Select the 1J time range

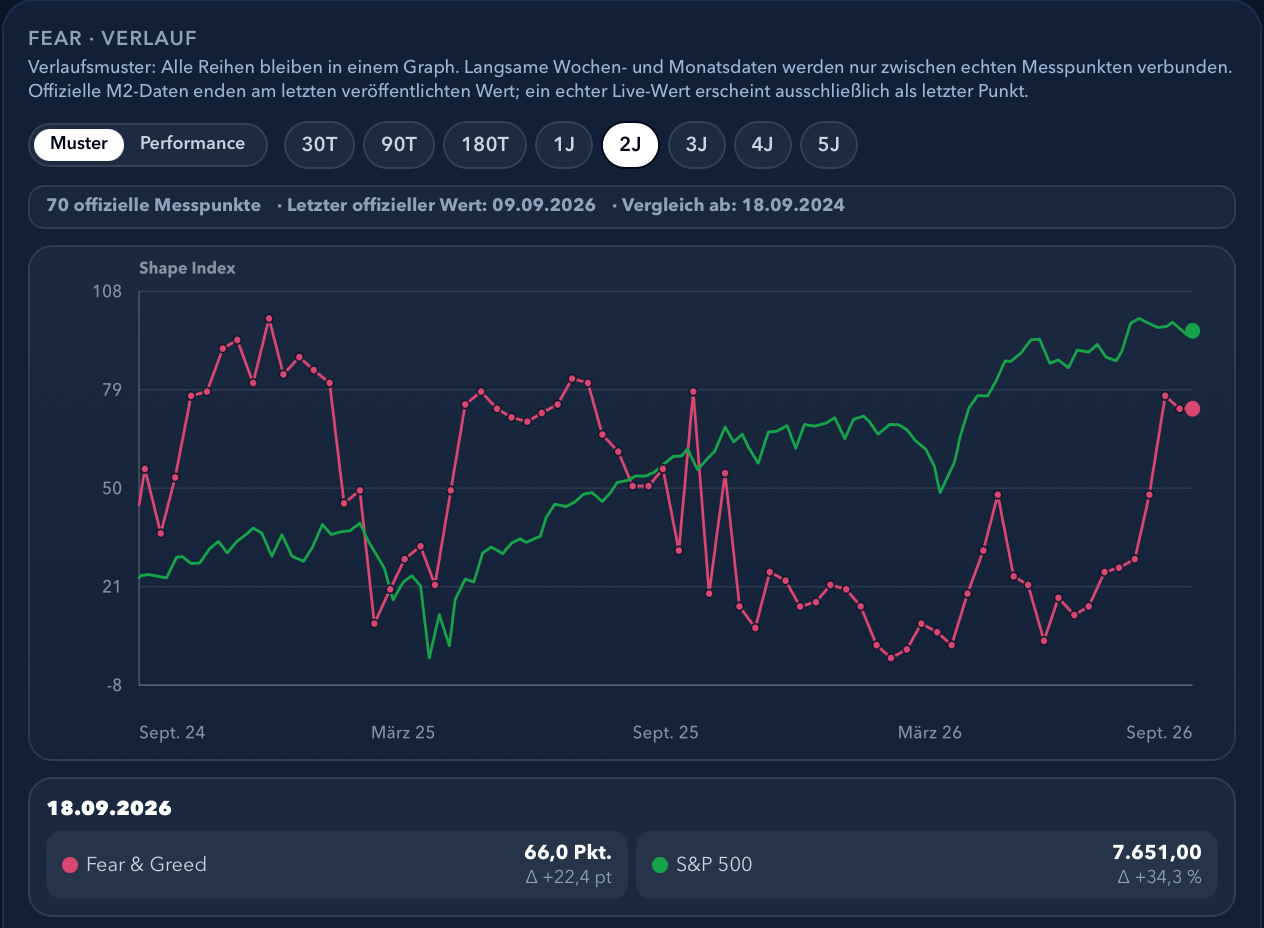(564, 145)
